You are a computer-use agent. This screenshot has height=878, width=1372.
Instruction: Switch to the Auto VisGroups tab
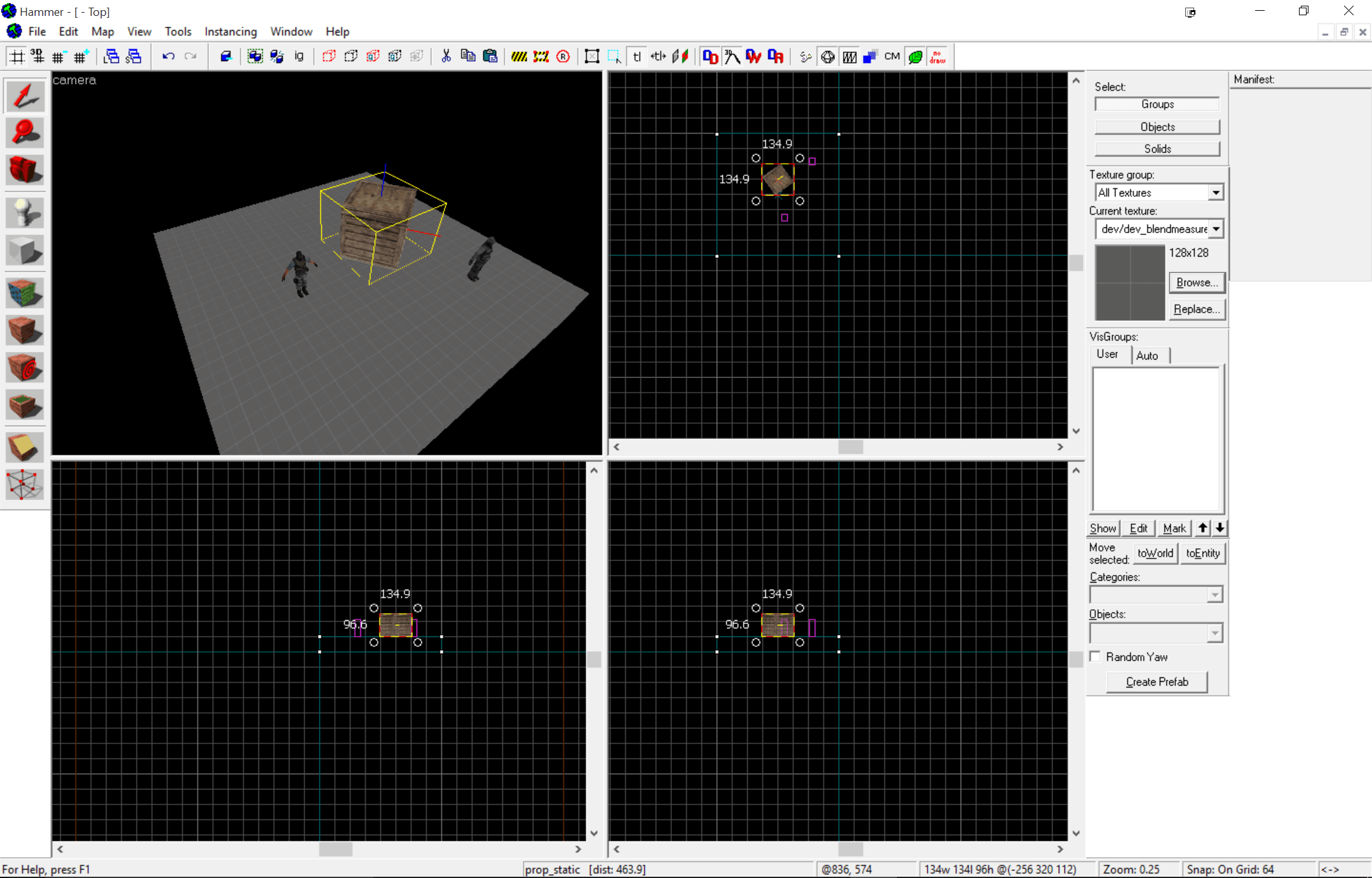click(x=1147, y=355)
